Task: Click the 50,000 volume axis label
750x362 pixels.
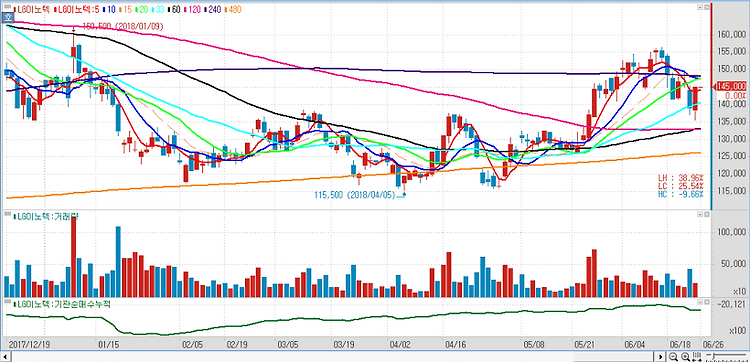Action: pyautogui.click(x=734, y=263)
